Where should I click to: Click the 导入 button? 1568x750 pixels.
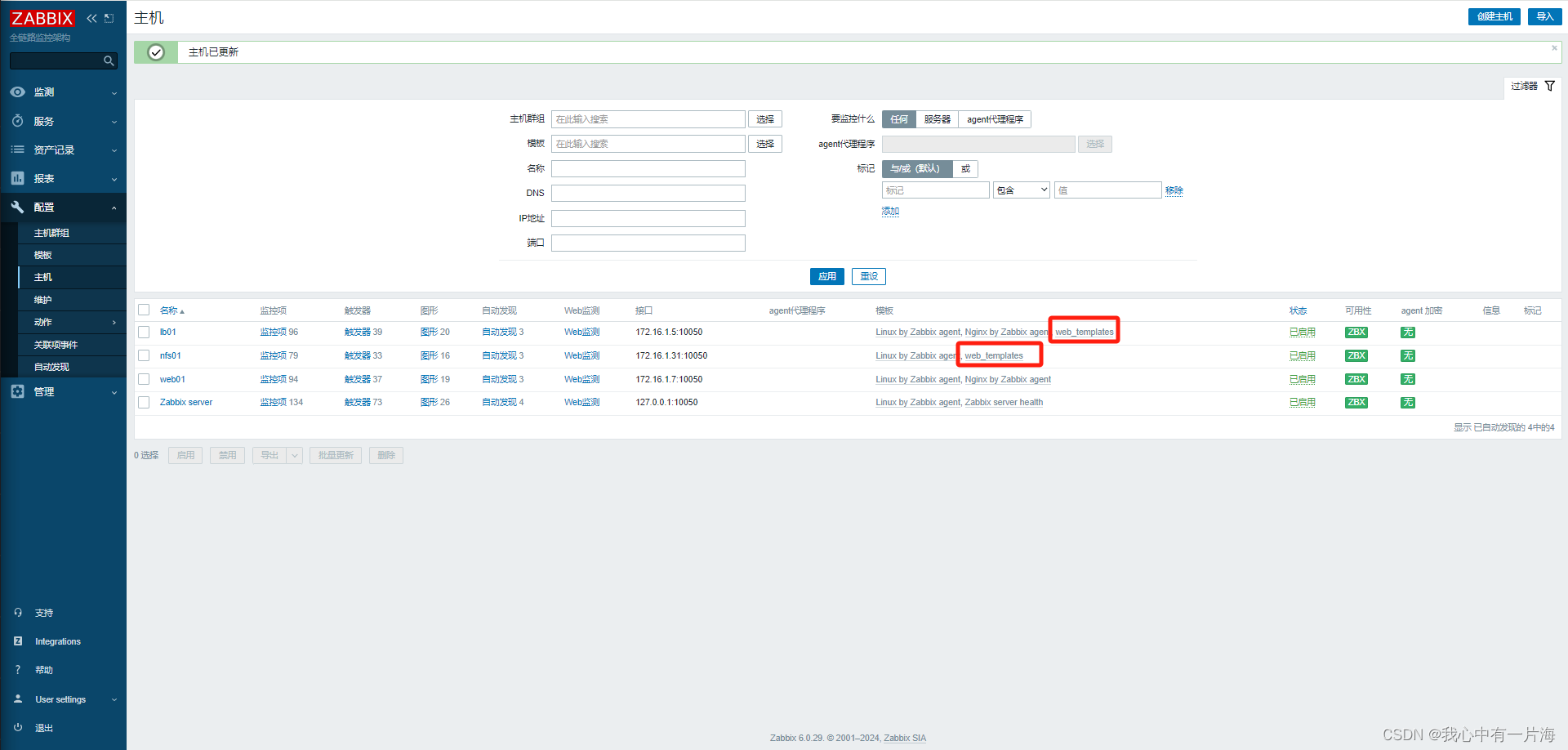point(1545,16)
